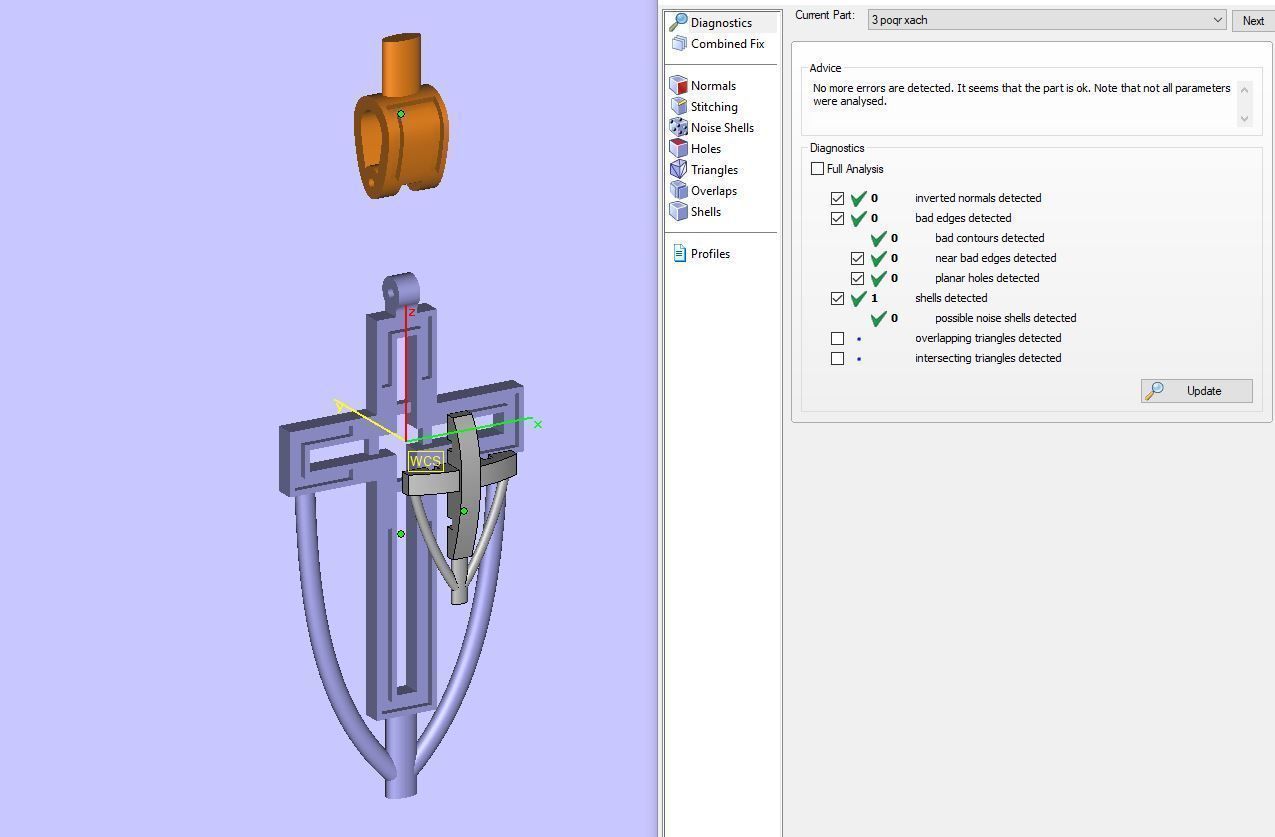Click the magnifier icon on Update button

coord(1155,391)
